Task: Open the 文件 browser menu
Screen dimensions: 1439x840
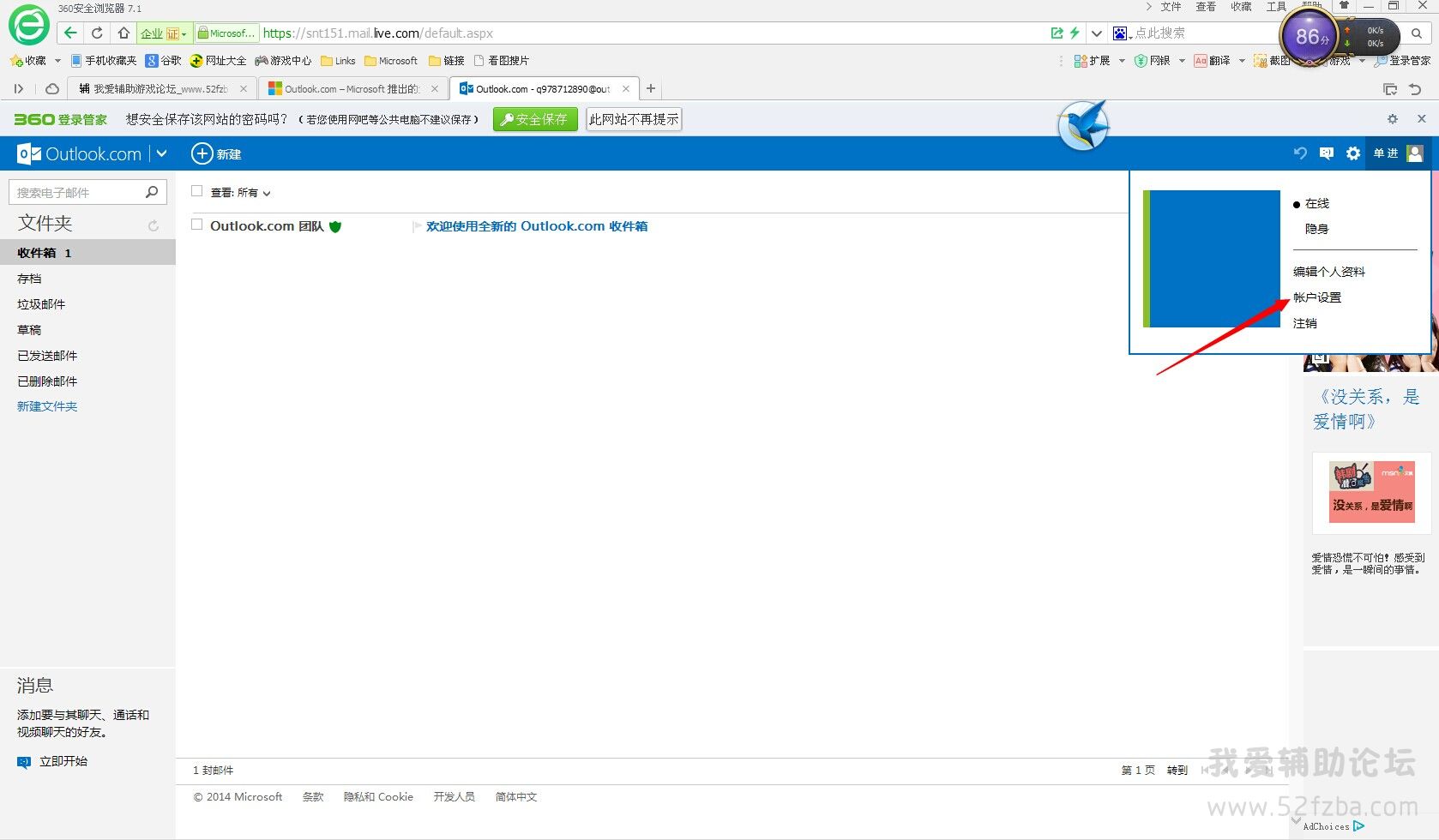Action: (x=1171, y=7)
